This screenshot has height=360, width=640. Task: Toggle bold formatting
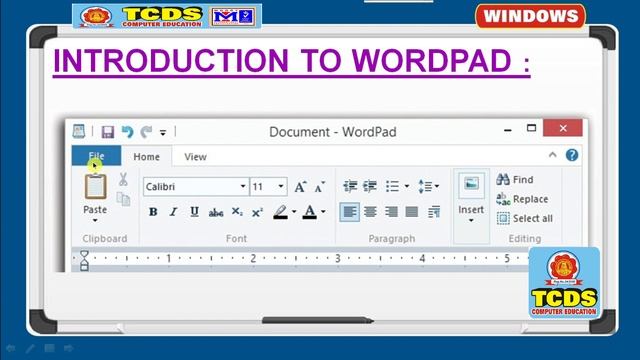153,212
